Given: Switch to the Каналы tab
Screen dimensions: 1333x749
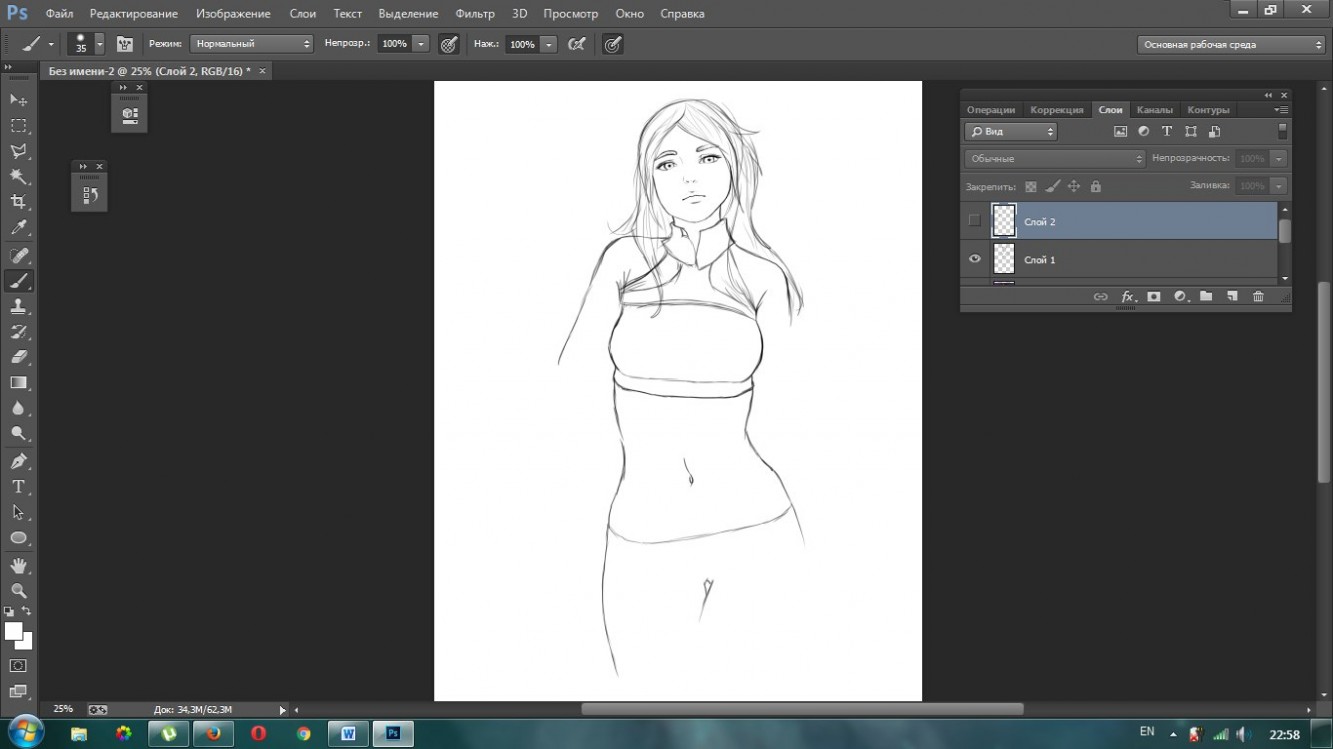Looking at the screenshot, I should pyautogui.click(x=1154, y=110).
